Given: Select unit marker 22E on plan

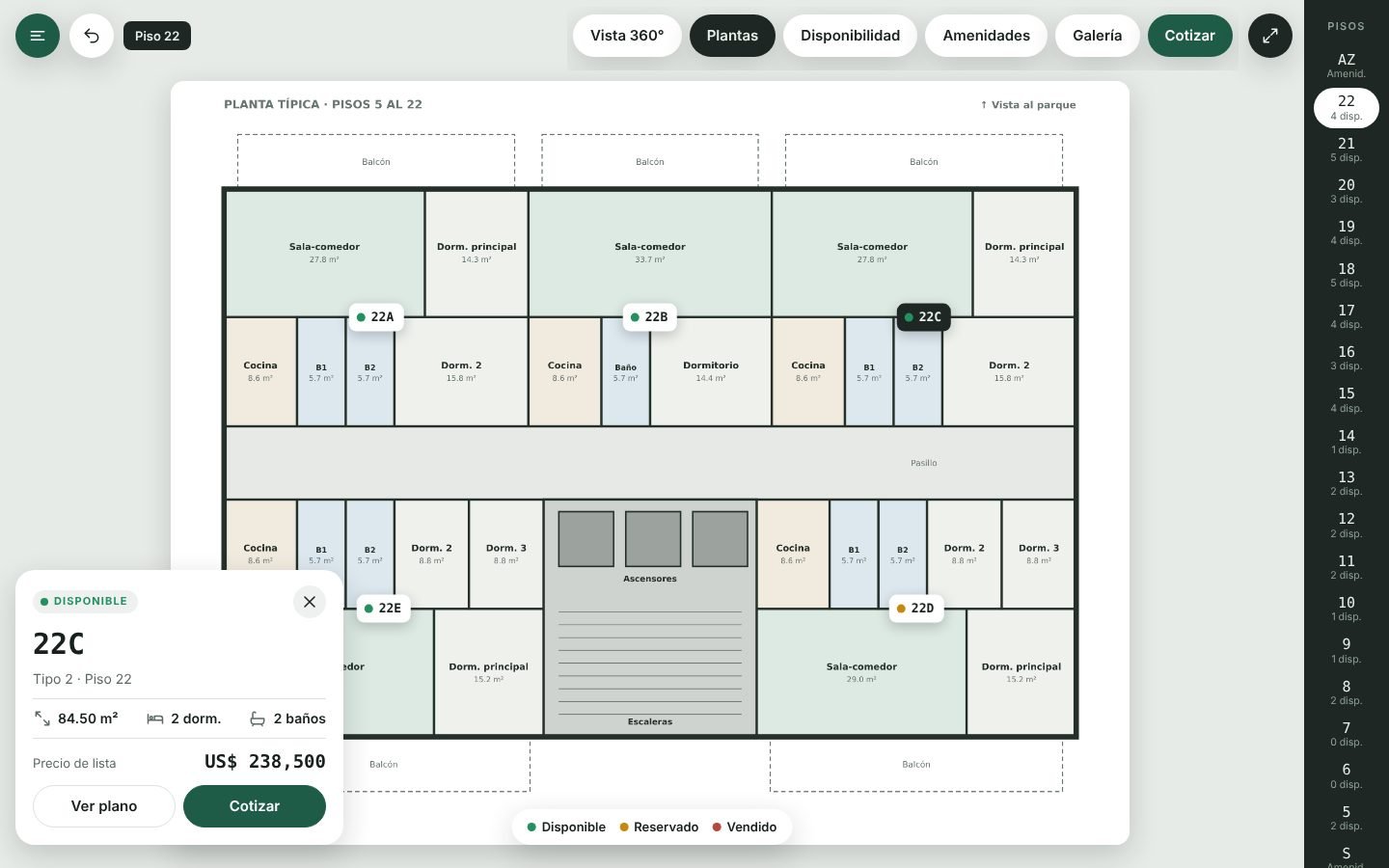Looking at the screenshot, I should (384, 608).
